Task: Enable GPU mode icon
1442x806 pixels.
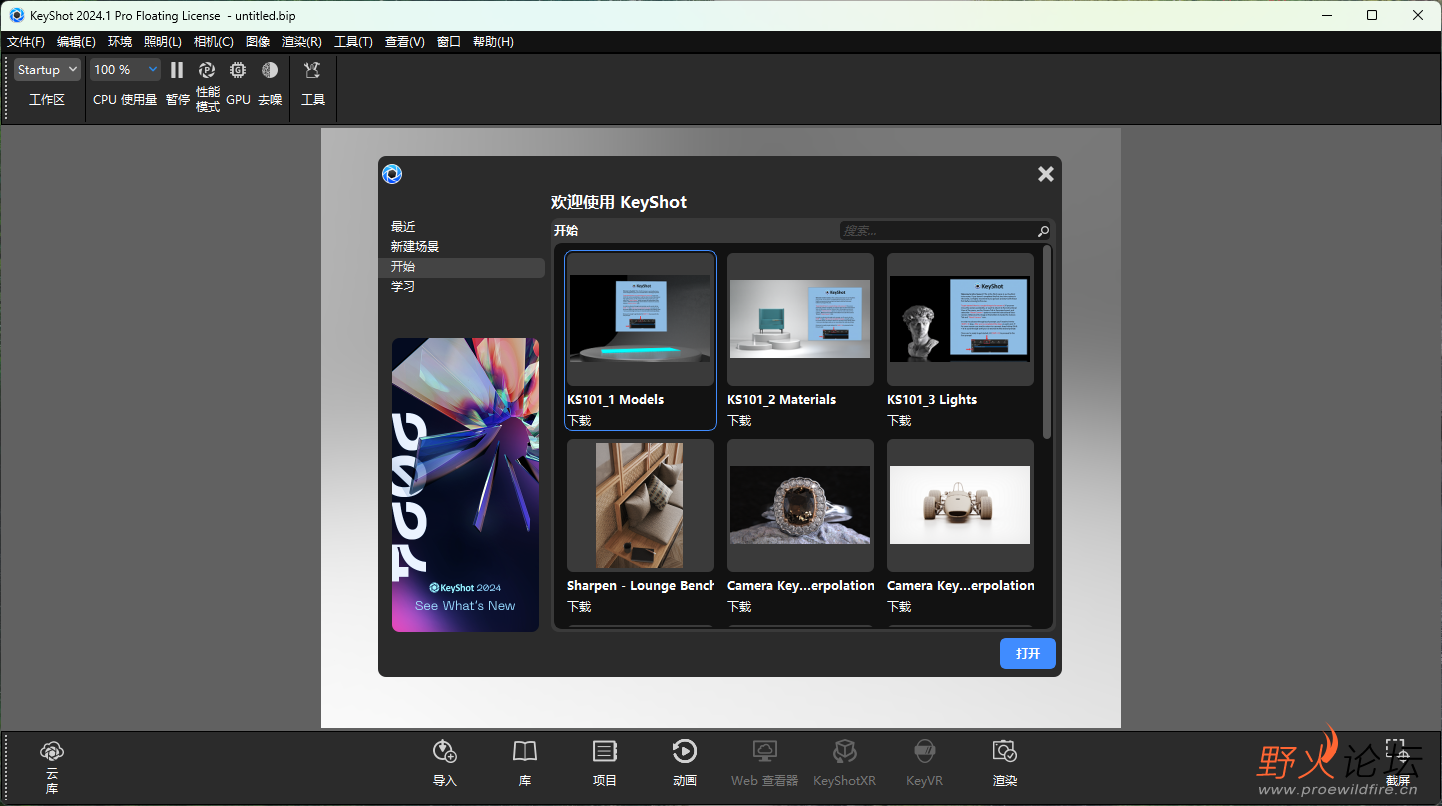Action: pos(238,70)
